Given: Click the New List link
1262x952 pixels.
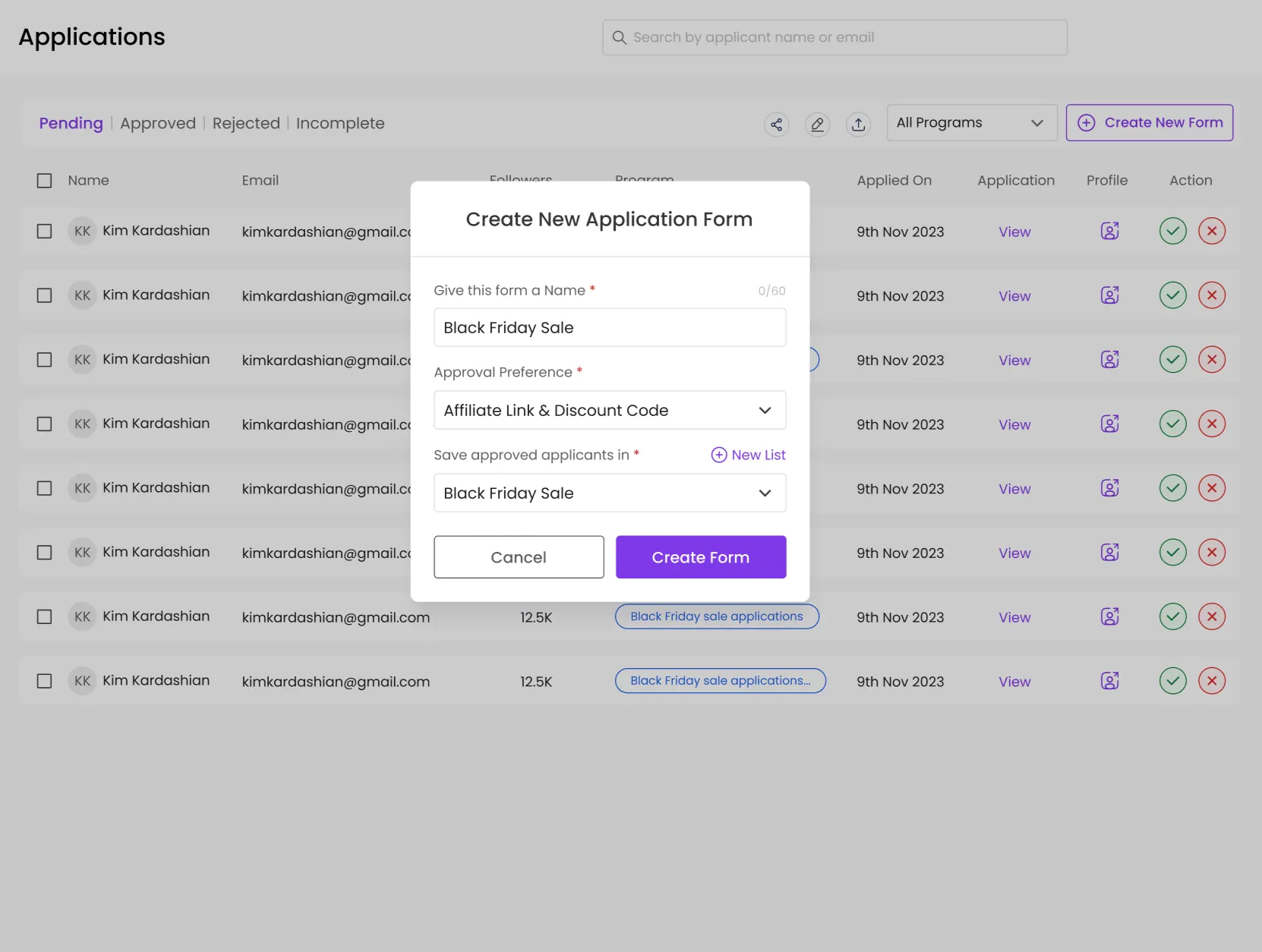Looking at the screenshot, I should [748, 455].
